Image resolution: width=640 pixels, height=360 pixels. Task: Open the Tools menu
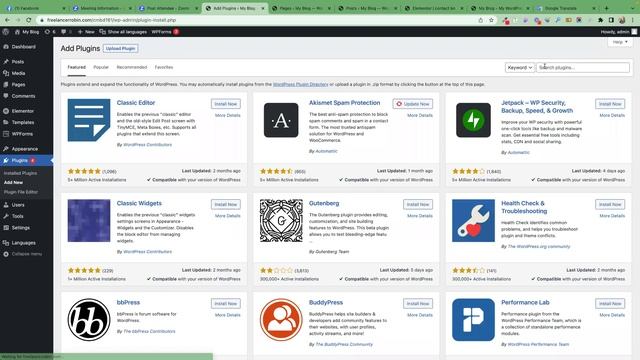tap(18, 216)
